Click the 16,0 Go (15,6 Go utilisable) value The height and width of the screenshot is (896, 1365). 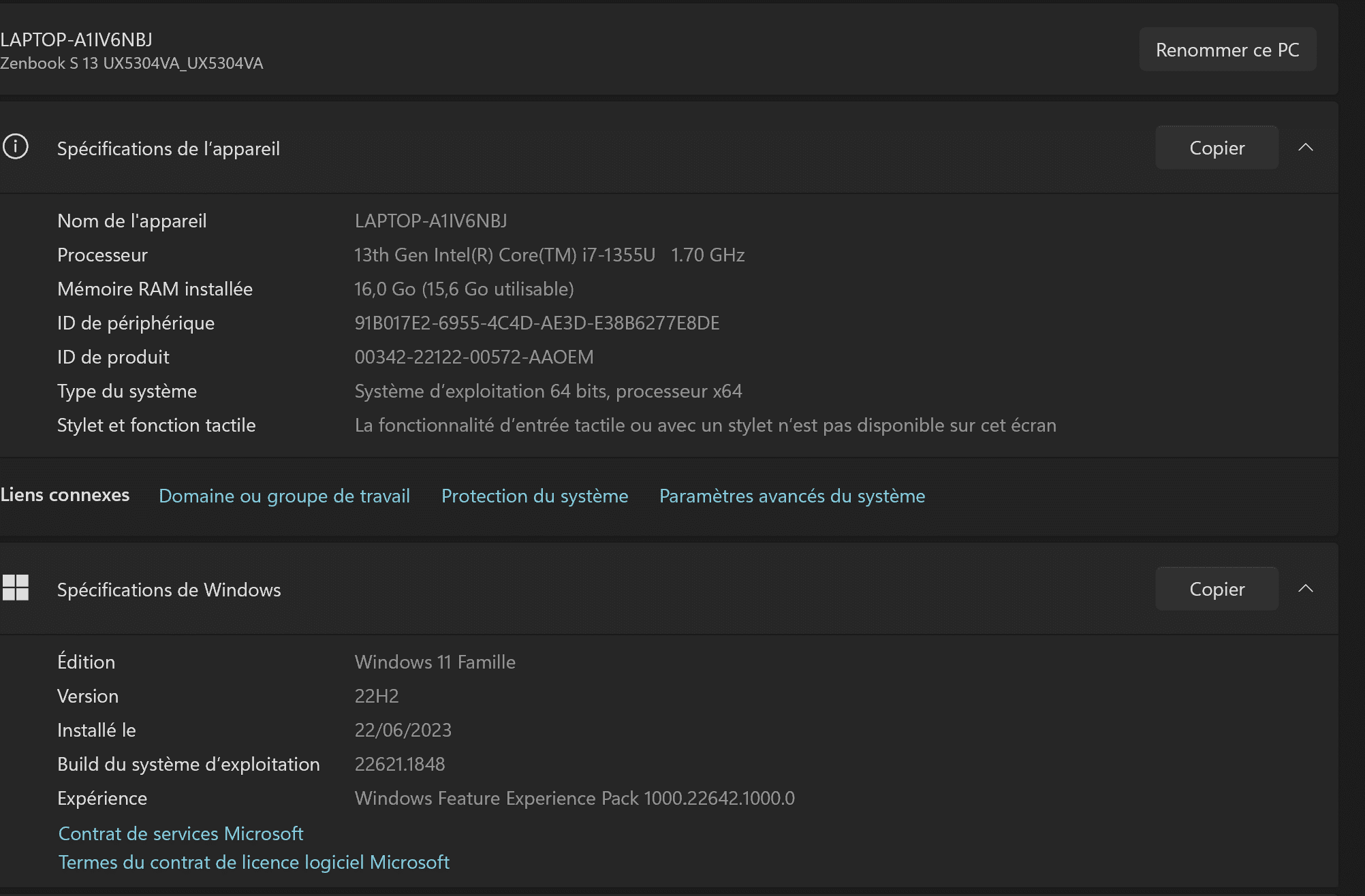pyautogui.click(x=464, y=289)
